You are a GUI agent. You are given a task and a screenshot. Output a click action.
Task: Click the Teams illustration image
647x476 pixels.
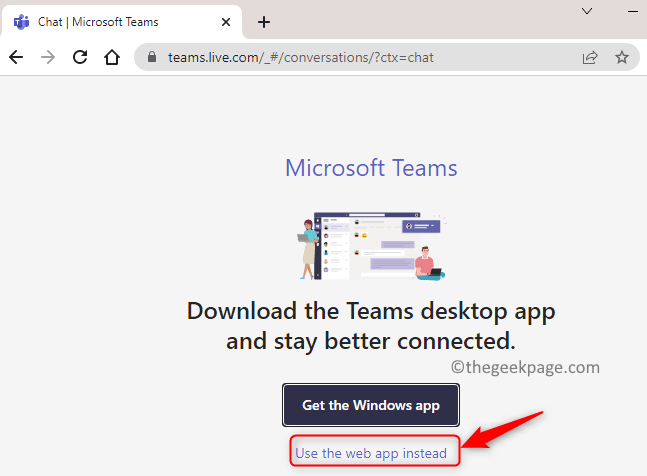click(372, 246)
